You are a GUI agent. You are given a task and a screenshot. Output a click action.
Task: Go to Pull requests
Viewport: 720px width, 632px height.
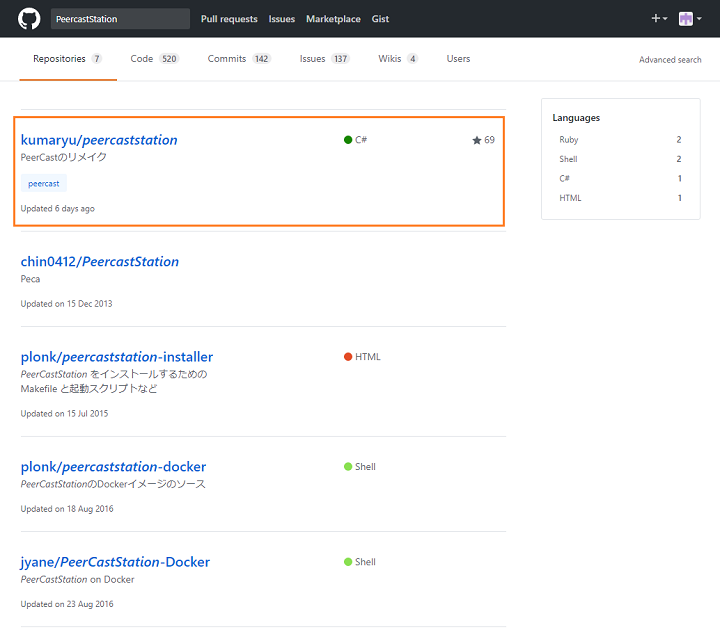pyautogui.click(x=229, y=19)
